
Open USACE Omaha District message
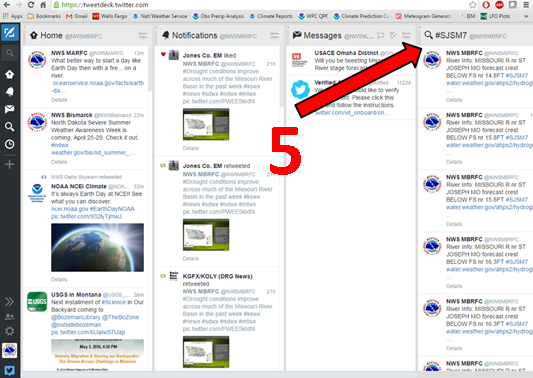350,61
